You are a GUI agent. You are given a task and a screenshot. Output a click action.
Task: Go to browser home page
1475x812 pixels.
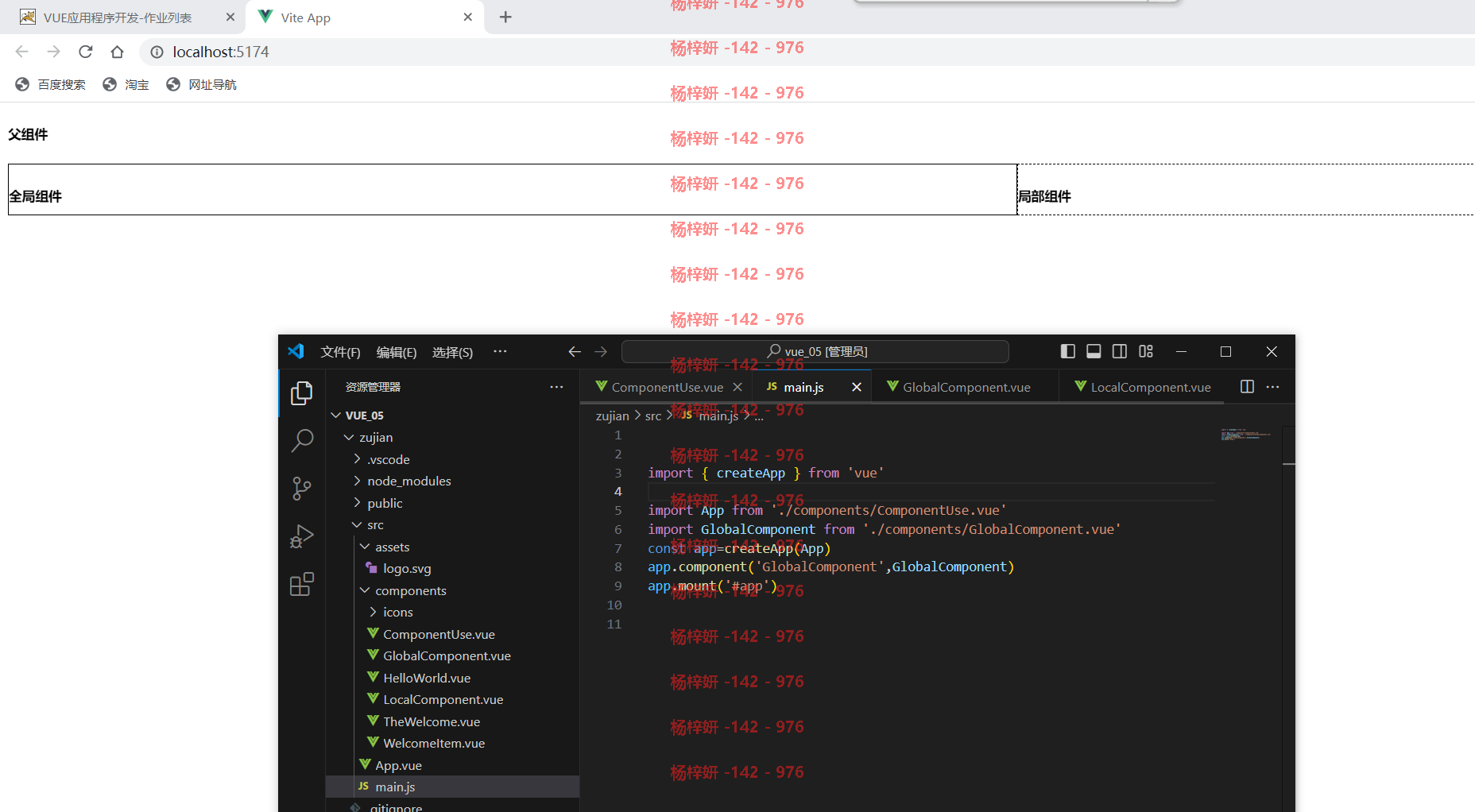click(118, 52)
